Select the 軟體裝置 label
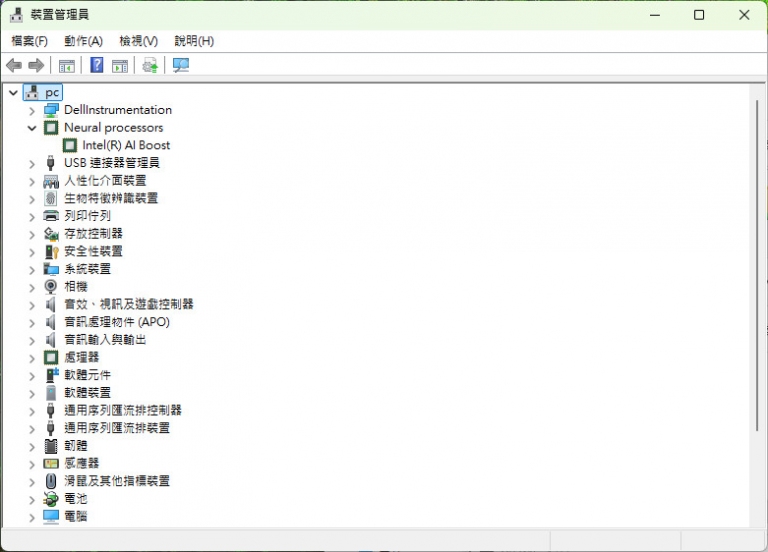This screenshot has width=768, height=552. coord(88,393)
